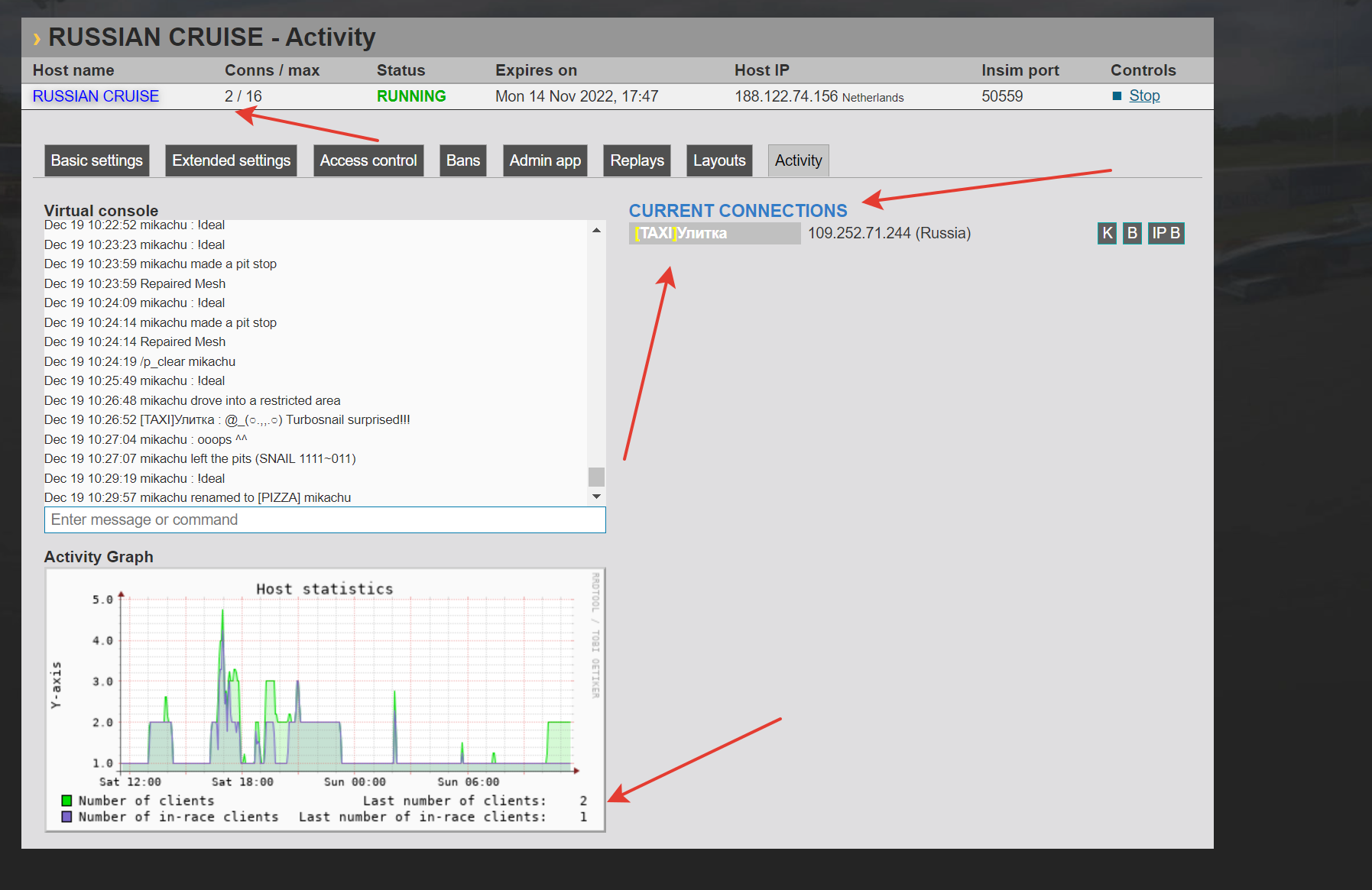Focus the Enter message or command field

coord(325,519)
